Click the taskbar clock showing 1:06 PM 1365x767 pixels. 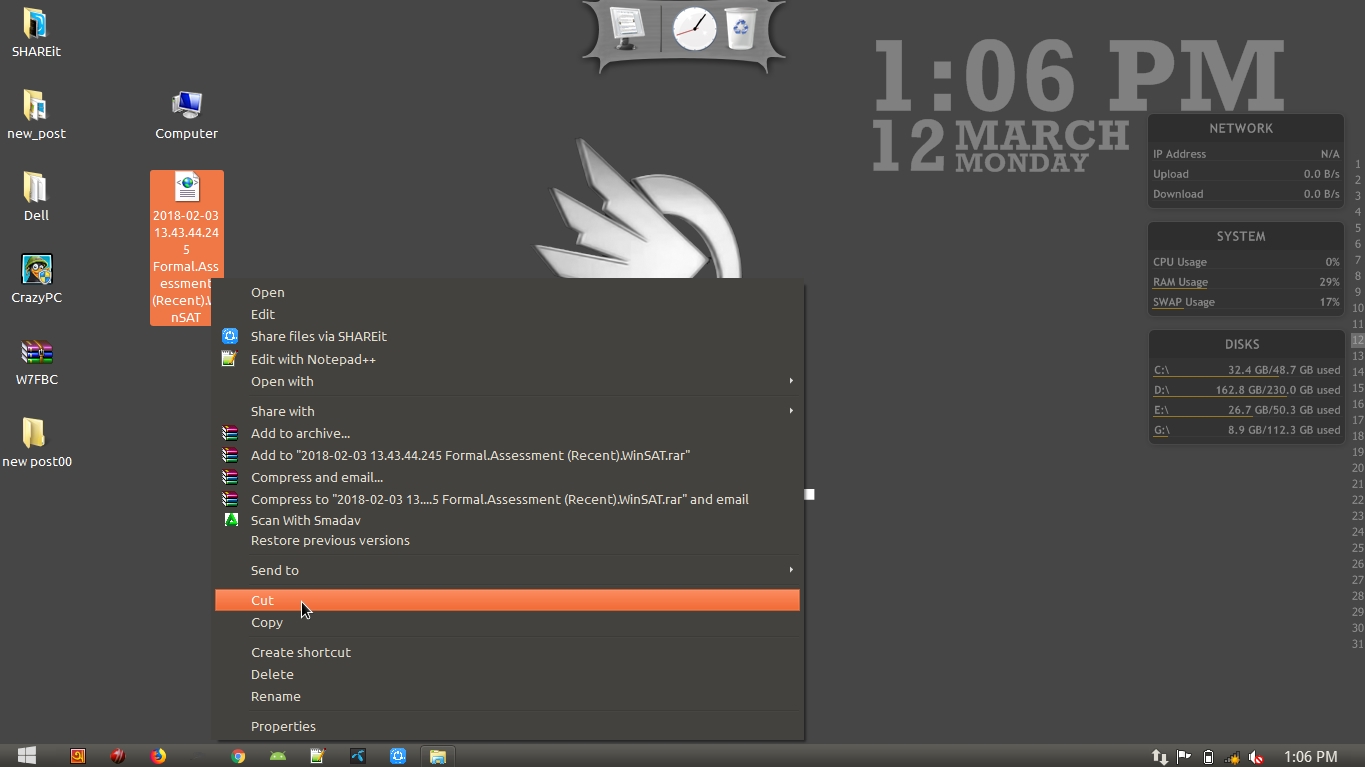tap(1310, 757)
